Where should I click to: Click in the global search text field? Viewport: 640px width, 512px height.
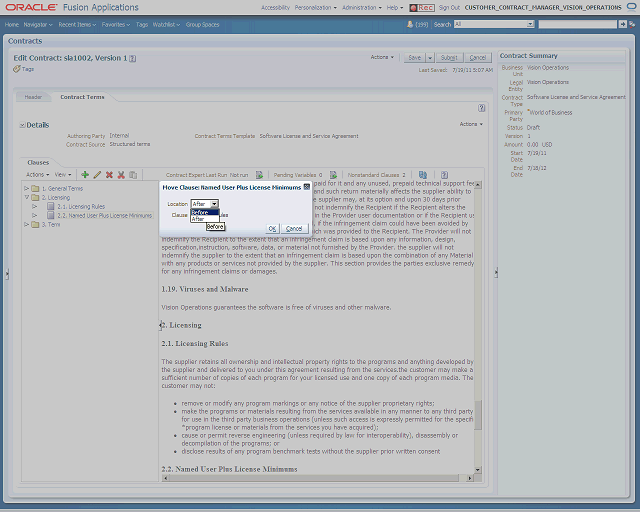(578, 24)
